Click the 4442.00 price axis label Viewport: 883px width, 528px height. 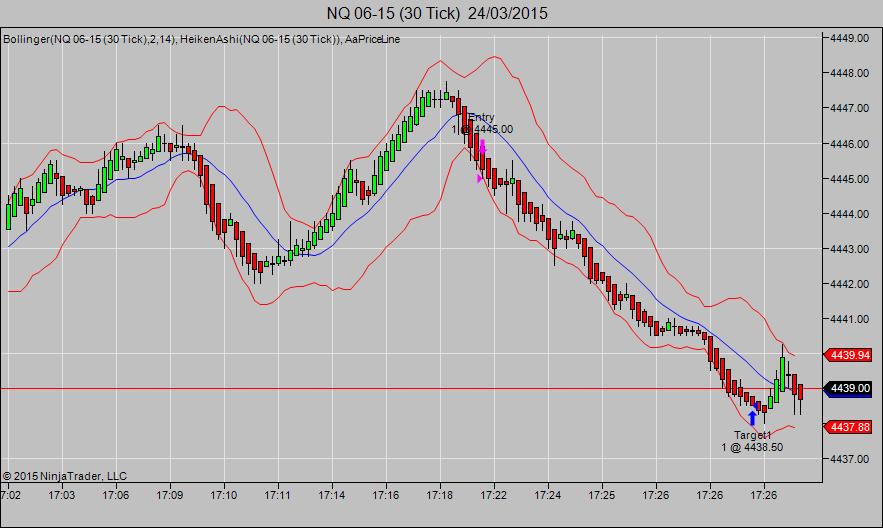coord(849,284)
